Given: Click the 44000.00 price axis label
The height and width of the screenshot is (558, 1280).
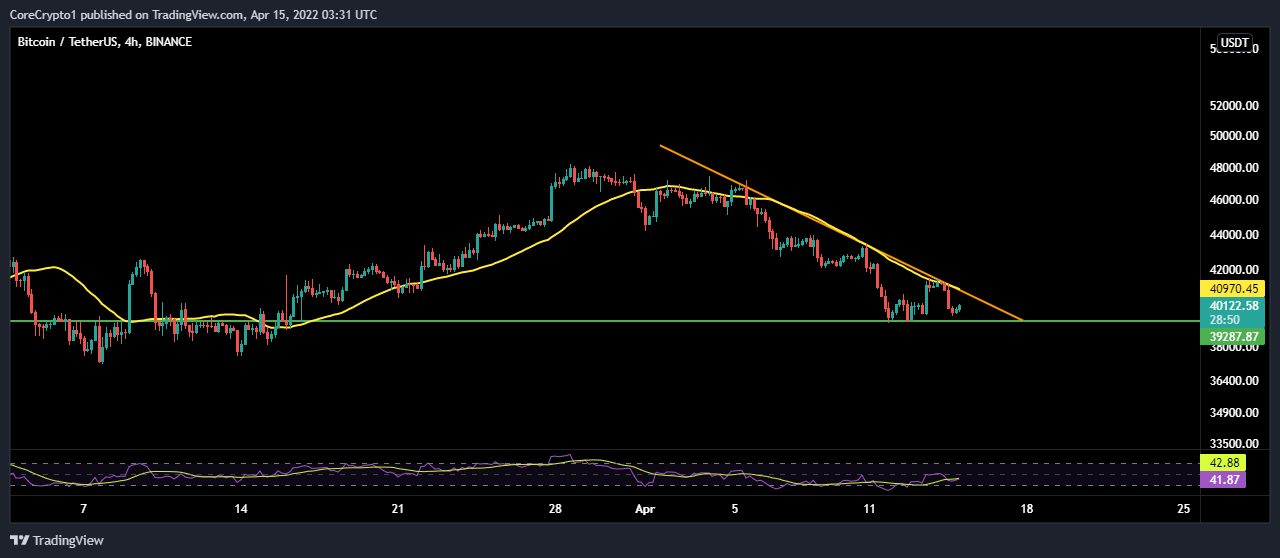Looking at the screenshot, I should (x=1233, y=235).
